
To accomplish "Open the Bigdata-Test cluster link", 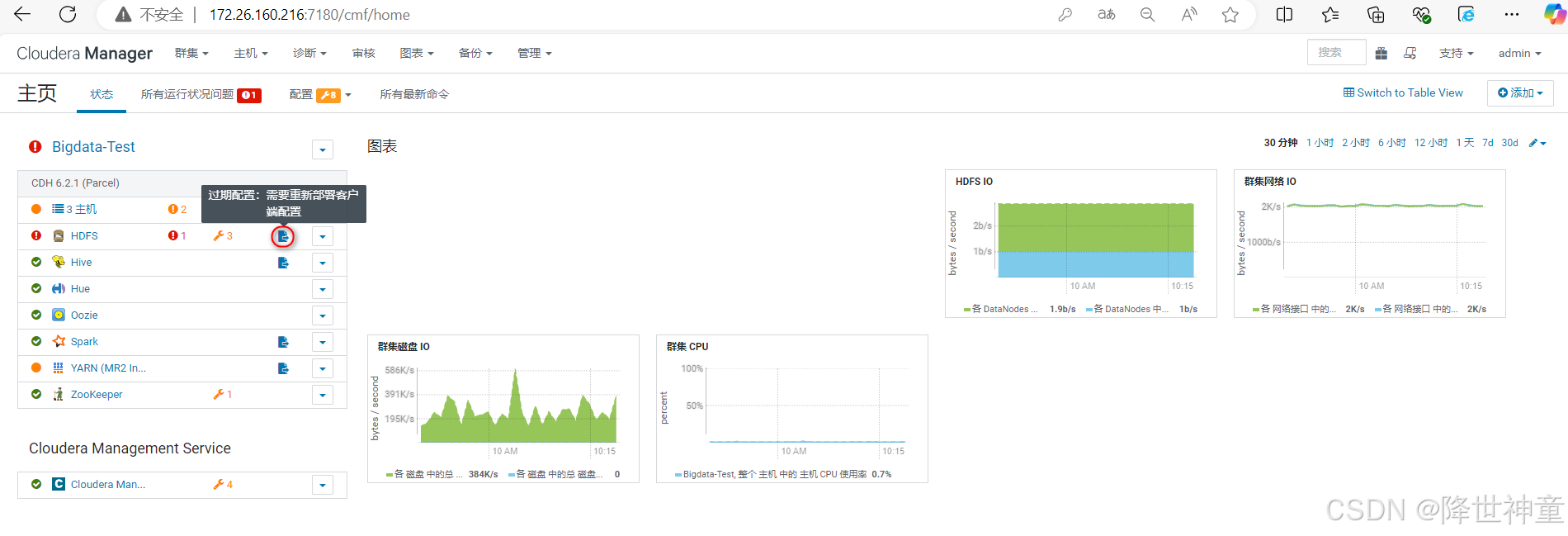I will point(93,147).
